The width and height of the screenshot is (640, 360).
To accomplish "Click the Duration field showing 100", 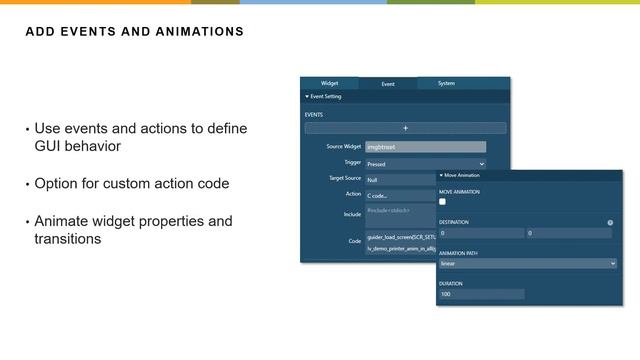I will click(482, 294).
